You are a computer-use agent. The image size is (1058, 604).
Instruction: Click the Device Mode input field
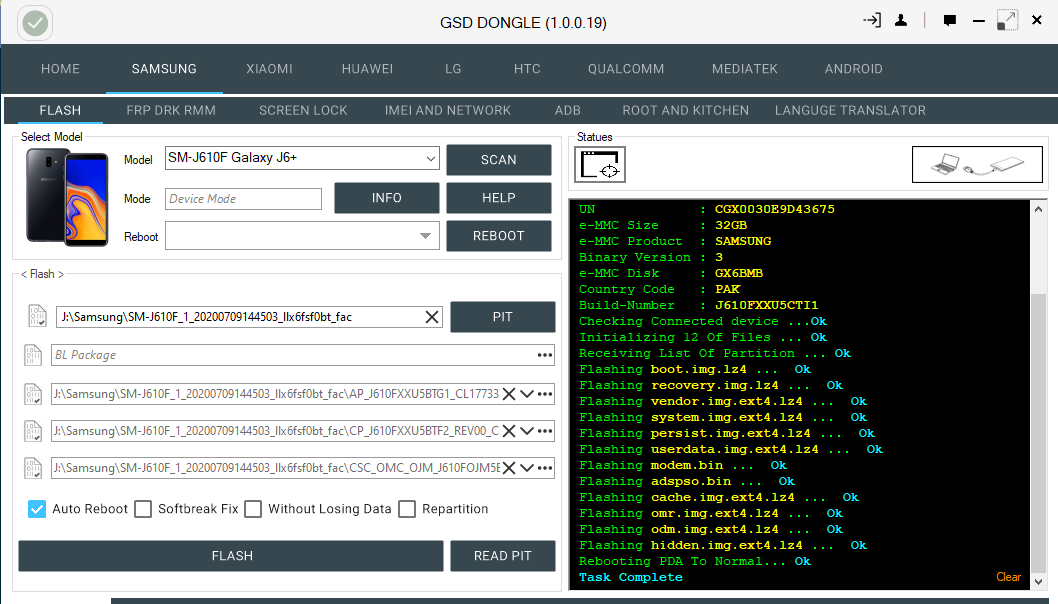[244, 199]
